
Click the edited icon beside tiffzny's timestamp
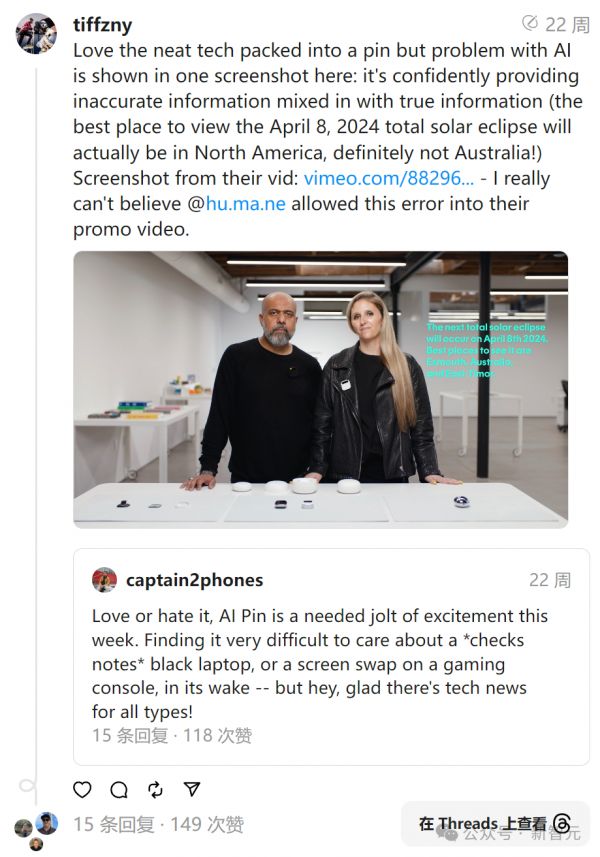coord(530,24)
